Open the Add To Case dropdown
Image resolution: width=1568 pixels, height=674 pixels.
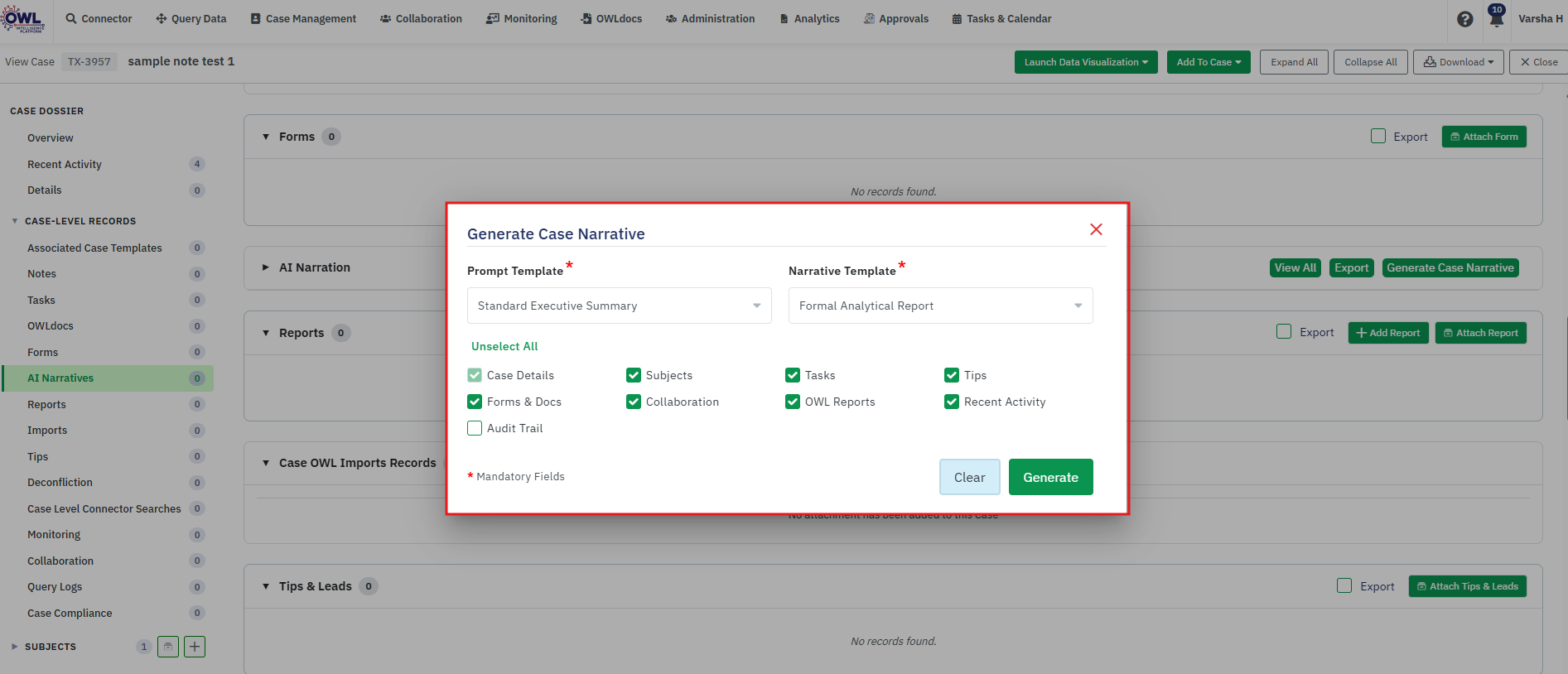point(1209,62)
